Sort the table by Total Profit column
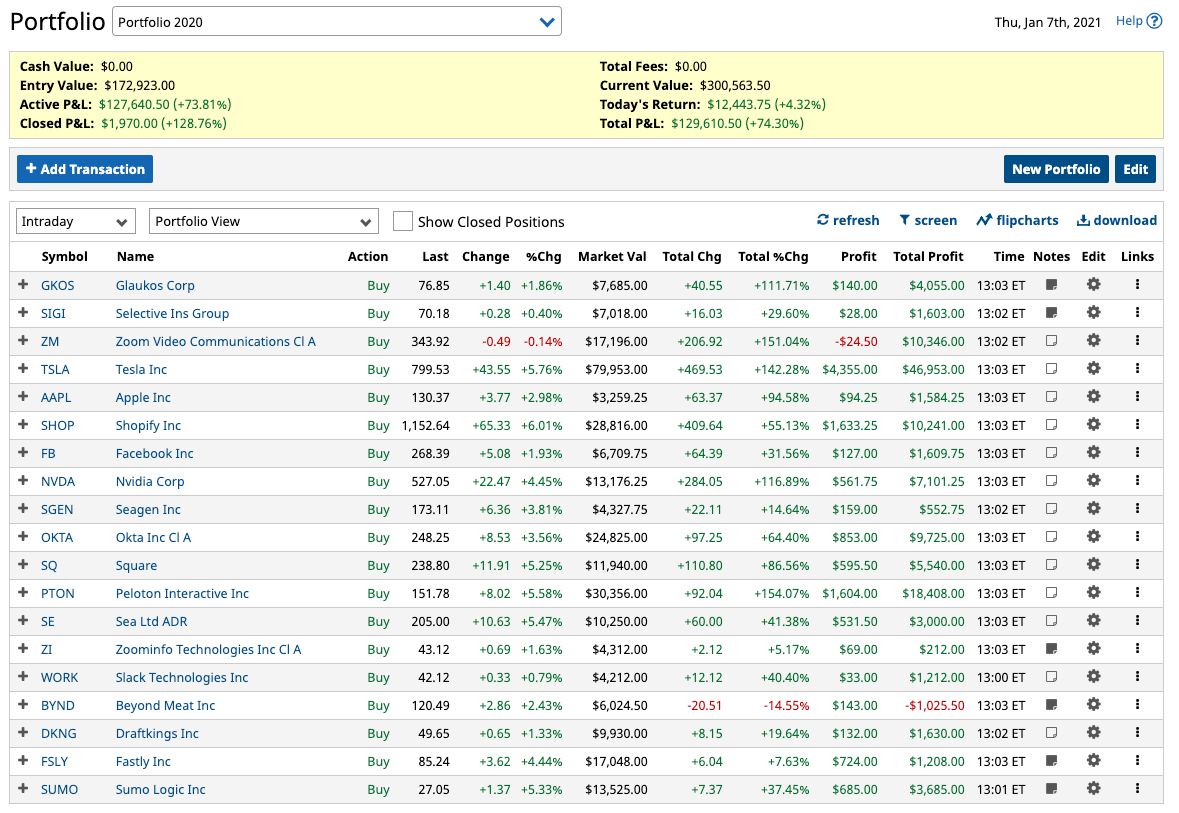Screen dimensions: 1179x813 928,256
